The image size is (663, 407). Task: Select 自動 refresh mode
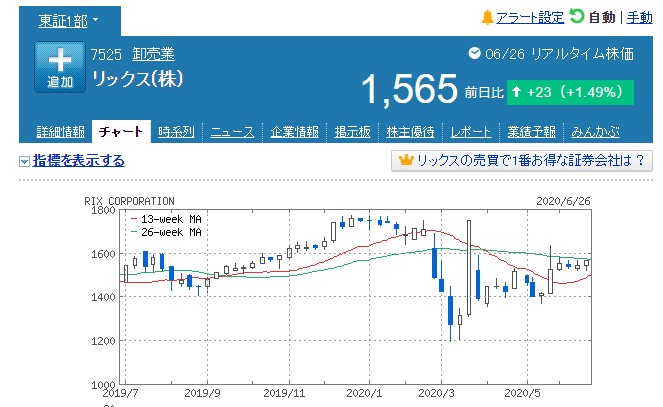click(602, 18)
